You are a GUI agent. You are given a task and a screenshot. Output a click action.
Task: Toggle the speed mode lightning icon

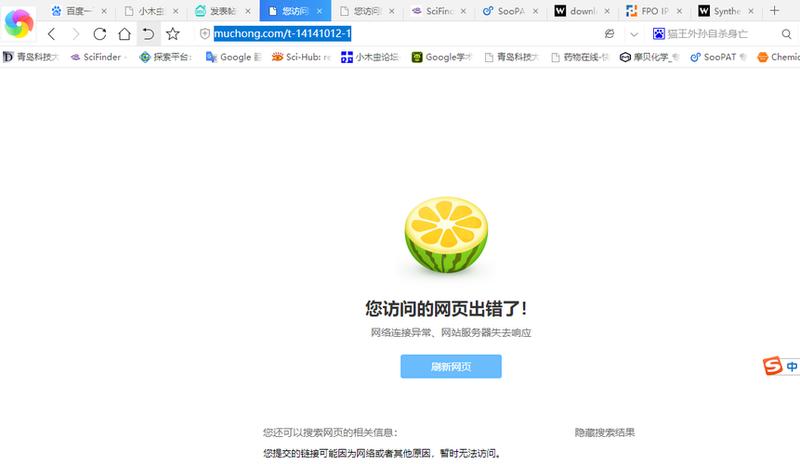tap(609, 34)
